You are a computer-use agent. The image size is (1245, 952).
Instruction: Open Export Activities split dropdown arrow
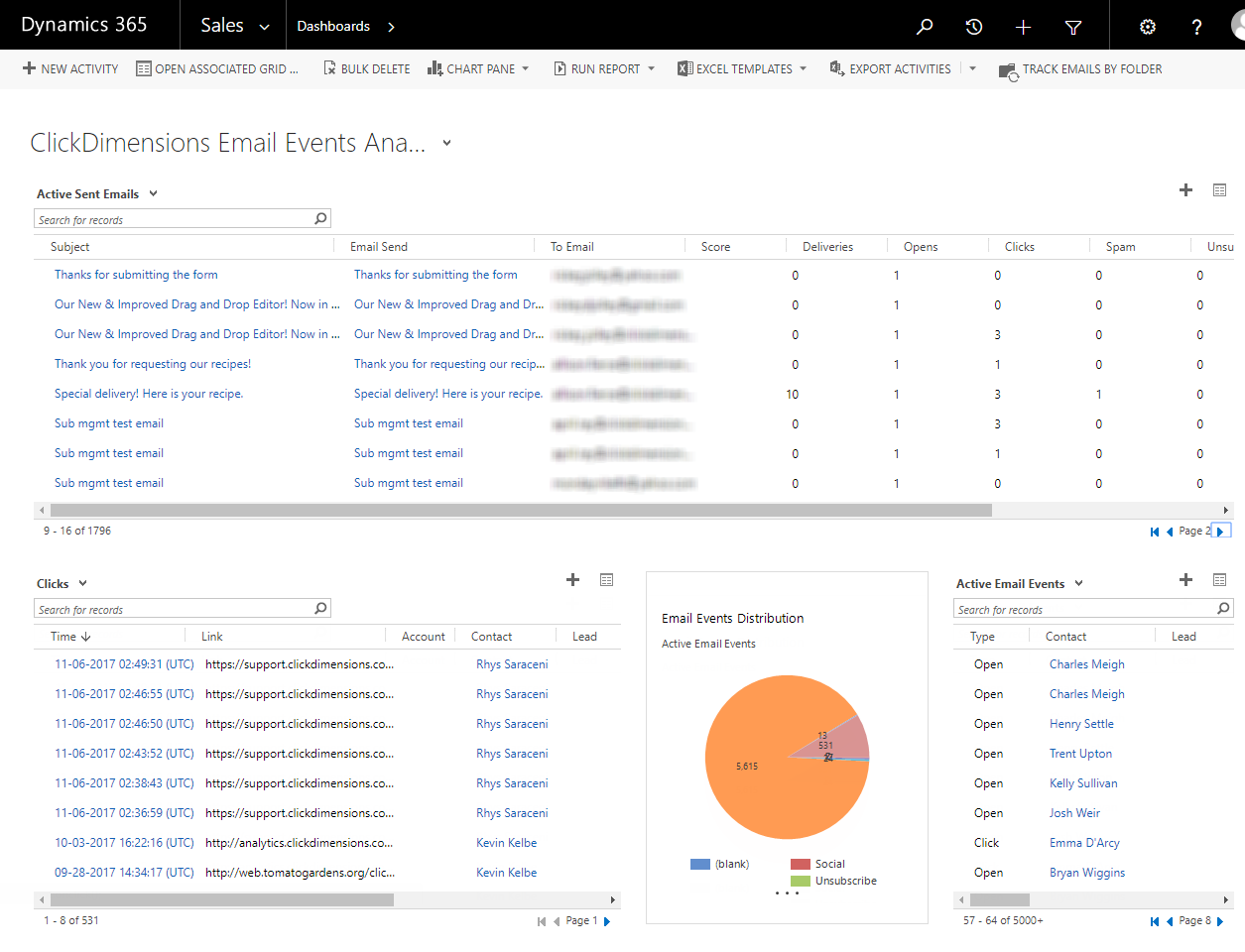[972, 69]
